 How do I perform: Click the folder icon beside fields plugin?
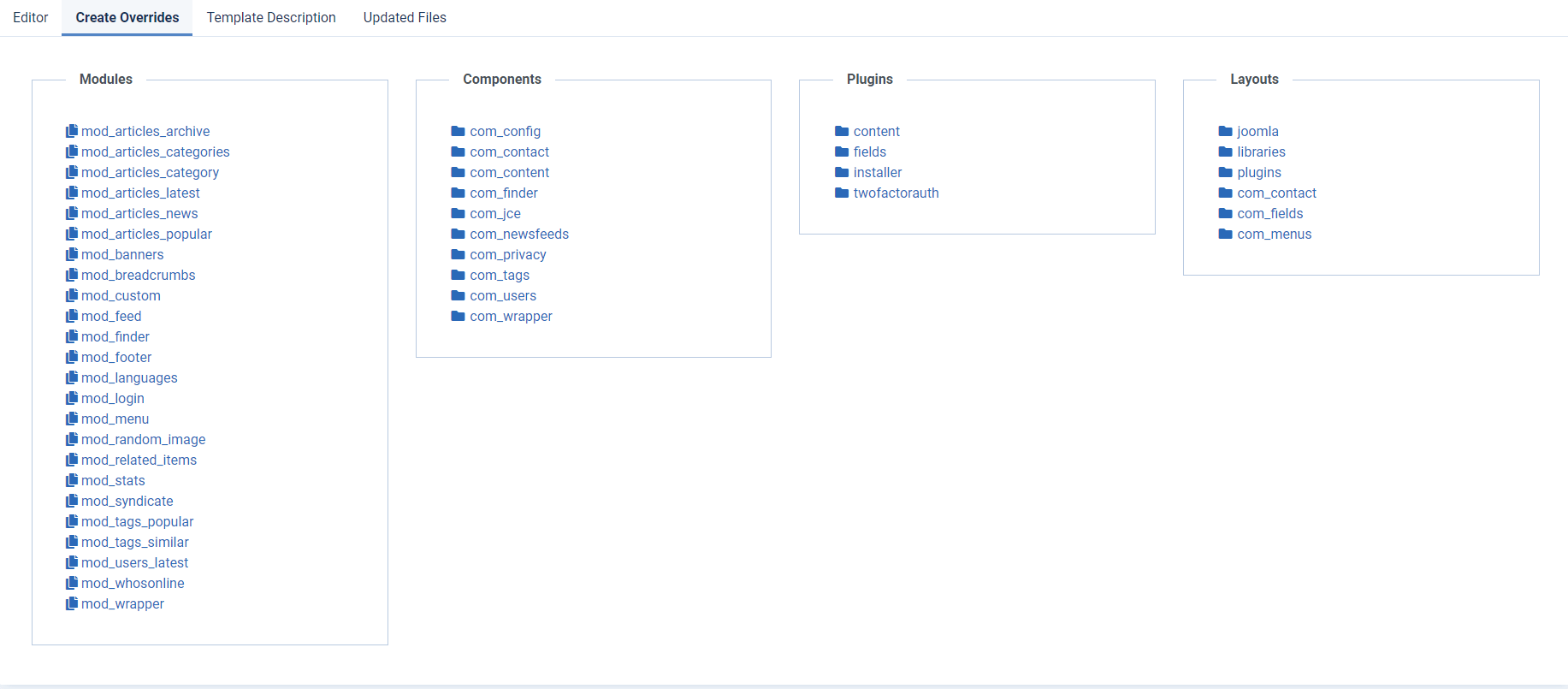(x=842, y=151)
